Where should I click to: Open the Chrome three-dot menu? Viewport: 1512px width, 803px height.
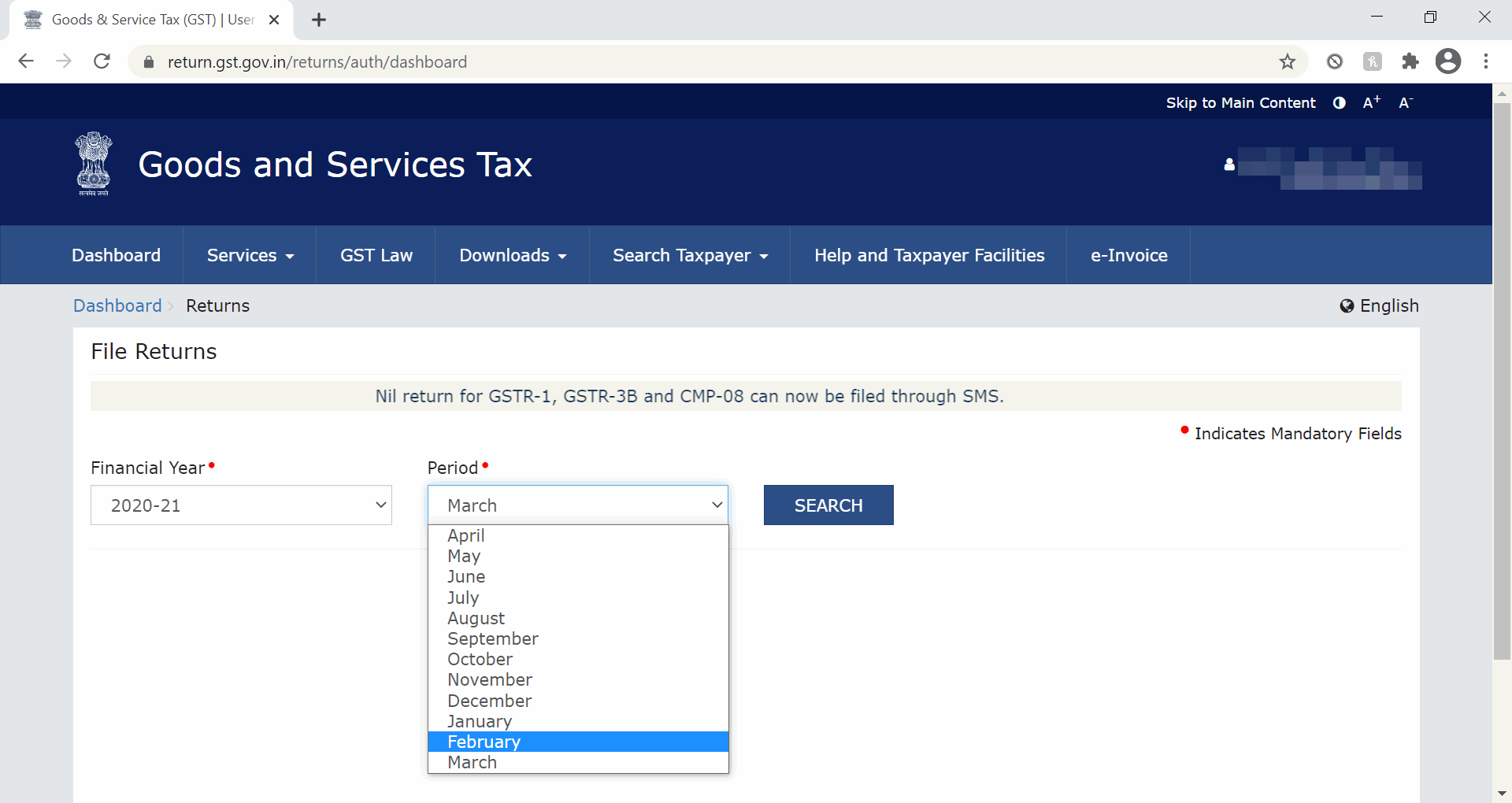click(x=1486, y=61)
